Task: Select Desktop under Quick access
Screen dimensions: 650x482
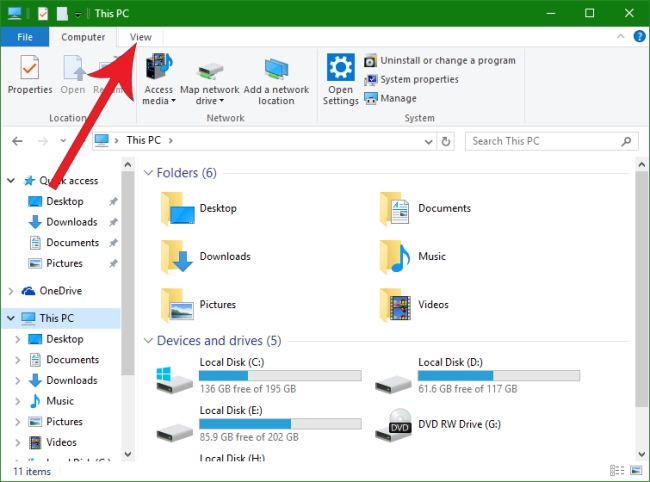Action: pyautogui.click(x=65, y=201)
